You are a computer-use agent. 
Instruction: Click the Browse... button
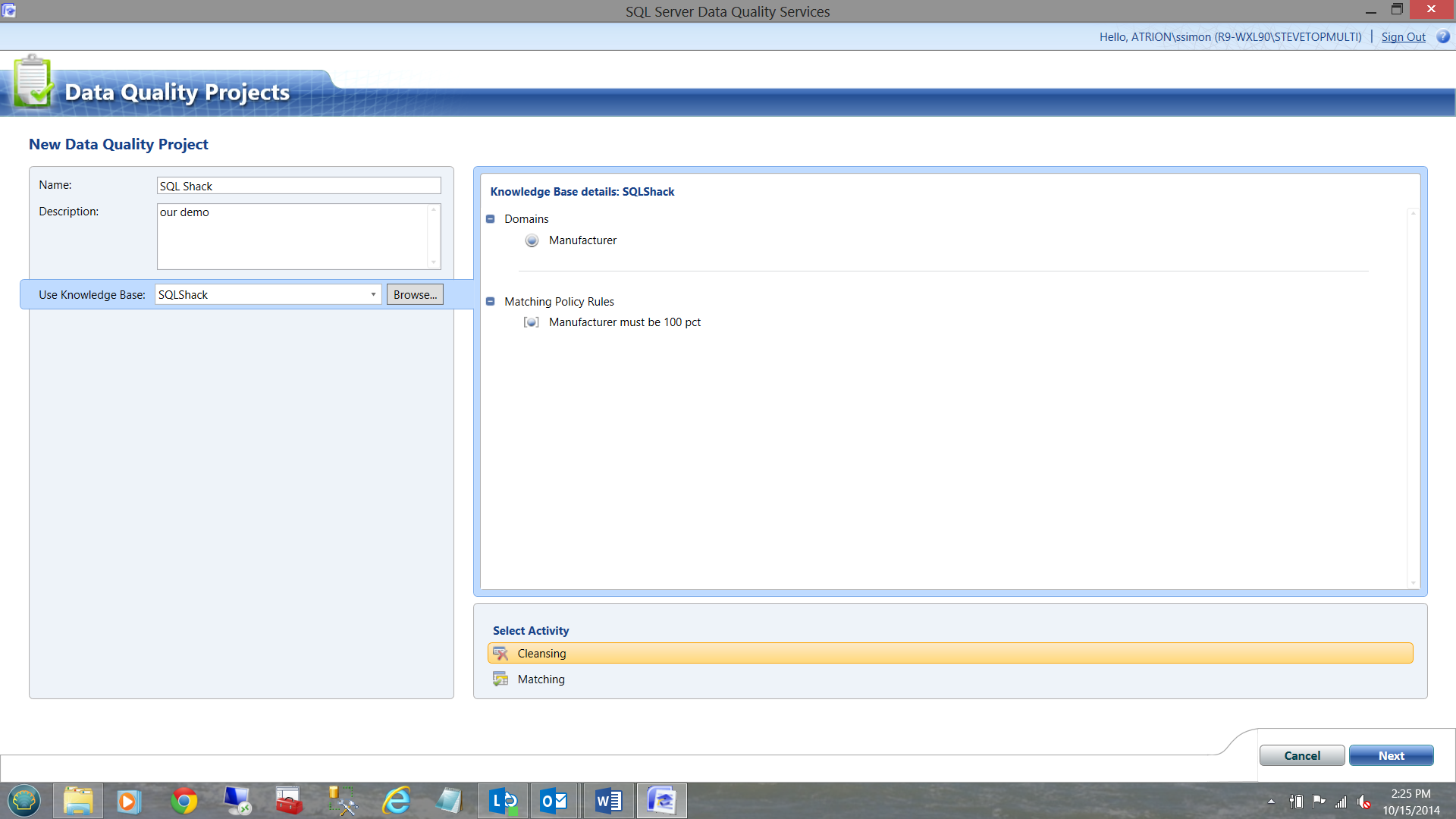(415, 295)
